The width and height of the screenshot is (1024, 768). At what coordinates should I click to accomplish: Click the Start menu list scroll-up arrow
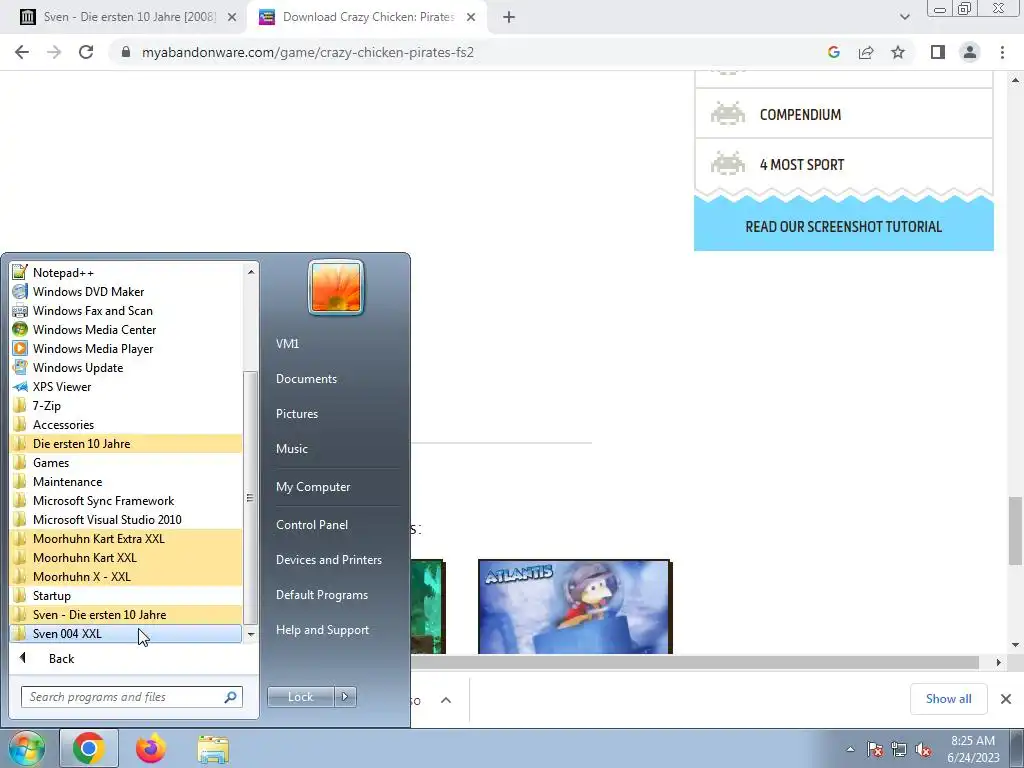(x=251, y=272)
